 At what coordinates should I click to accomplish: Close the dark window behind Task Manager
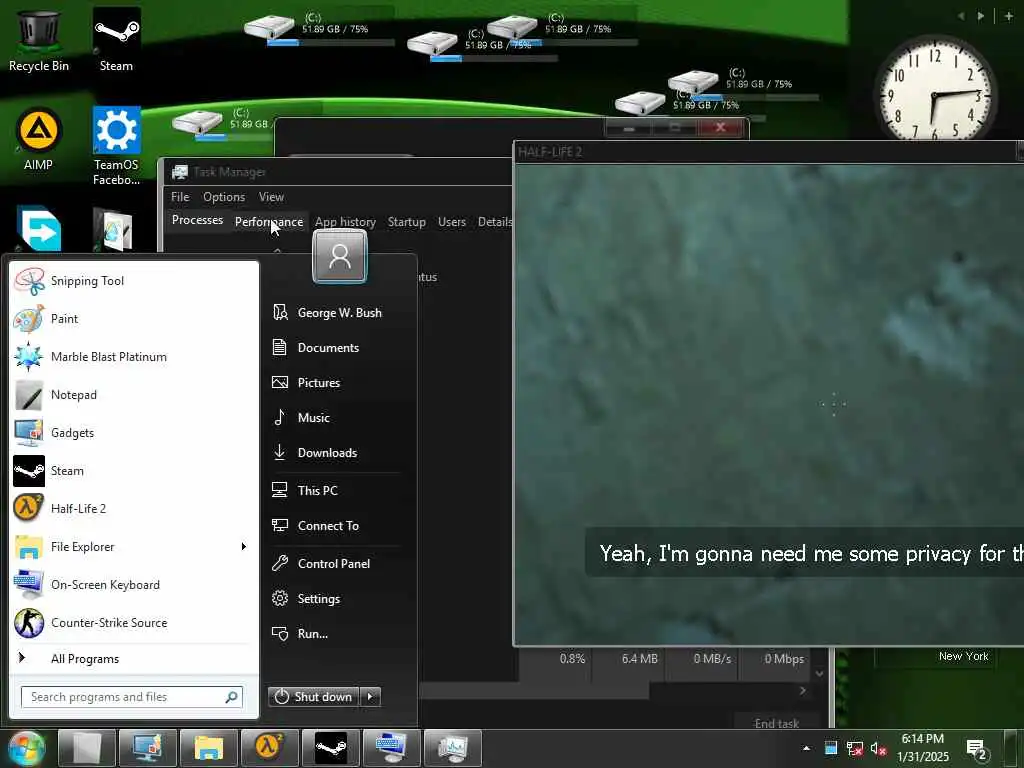[720, 127]
